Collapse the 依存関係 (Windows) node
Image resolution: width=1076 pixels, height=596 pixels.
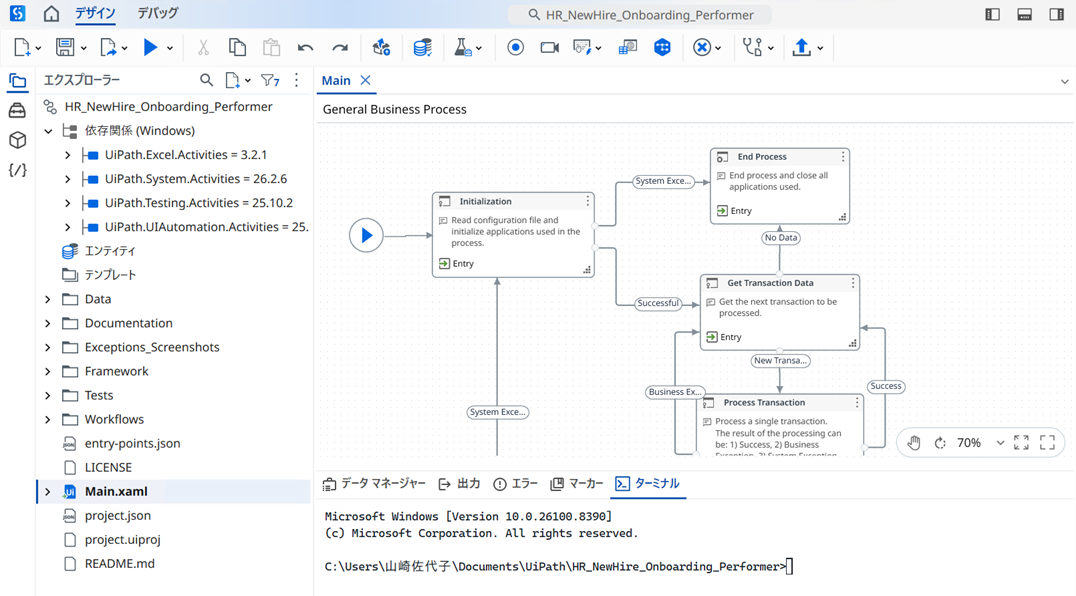coord(48,130)
